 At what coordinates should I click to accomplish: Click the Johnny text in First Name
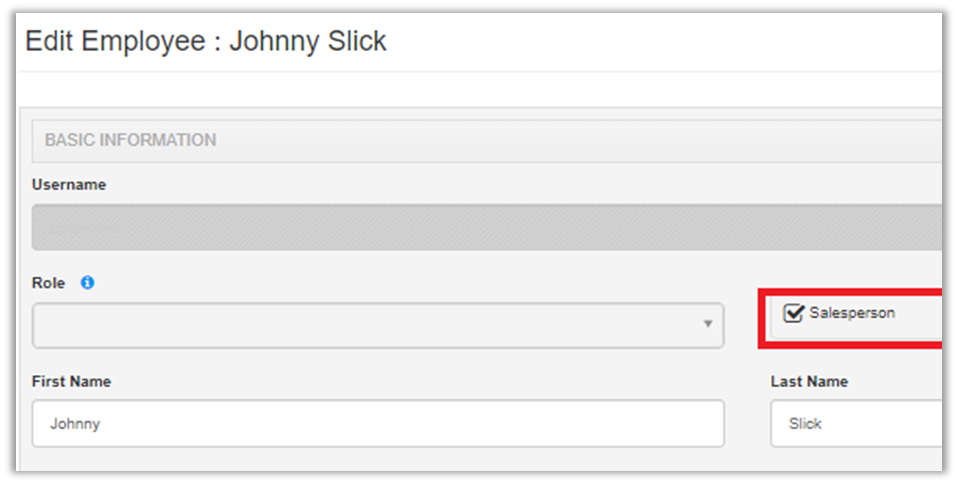(x=75, y=424)
